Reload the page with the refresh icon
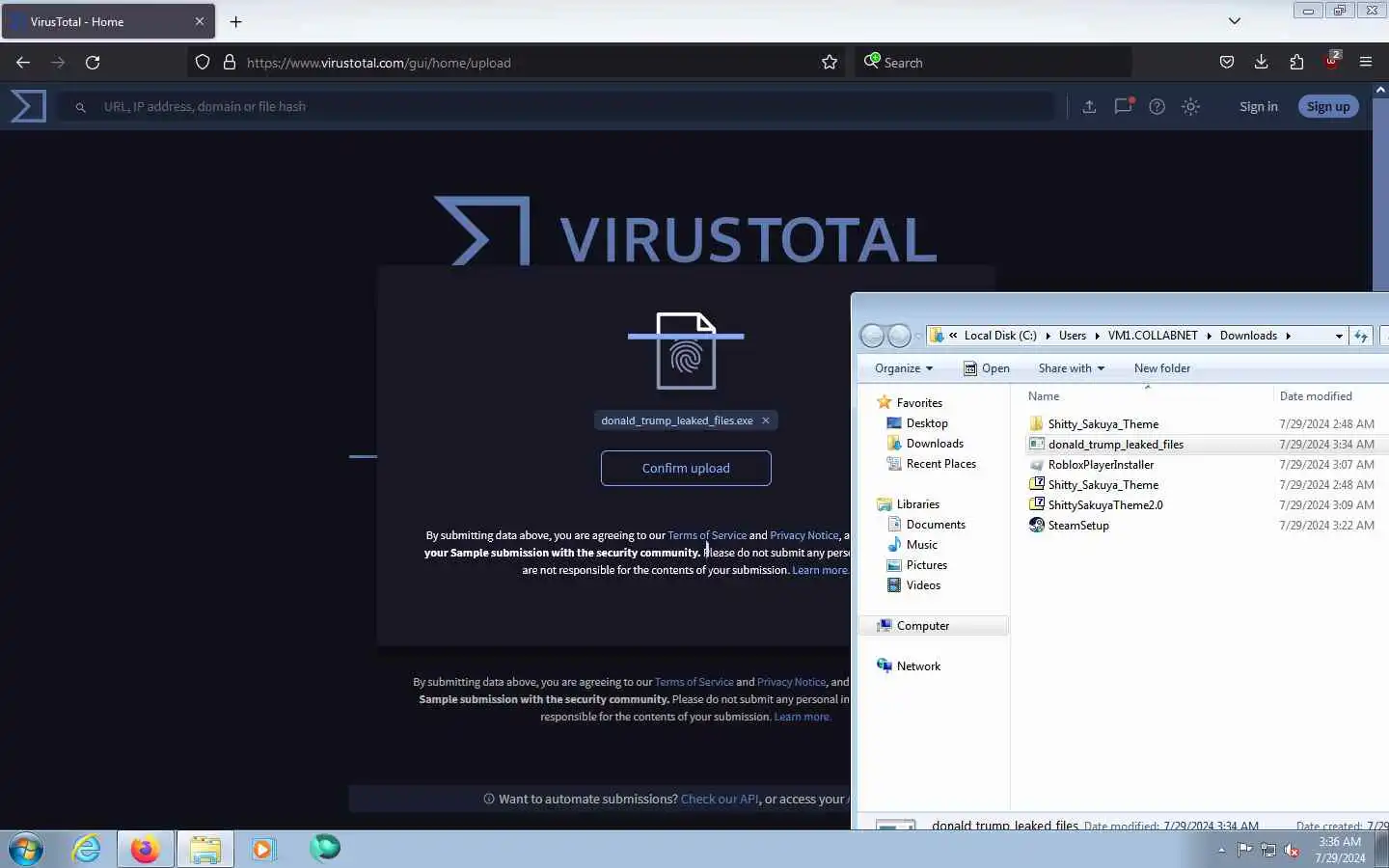The height and width of the screenshot is (868, 1389). 93,63
